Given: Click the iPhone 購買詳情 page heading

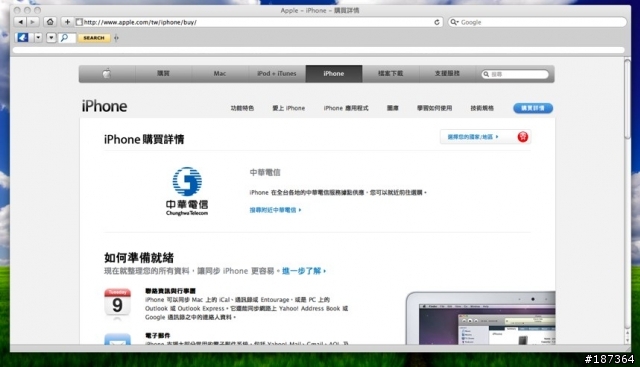Looking at the screenshot, I should 144,139.
